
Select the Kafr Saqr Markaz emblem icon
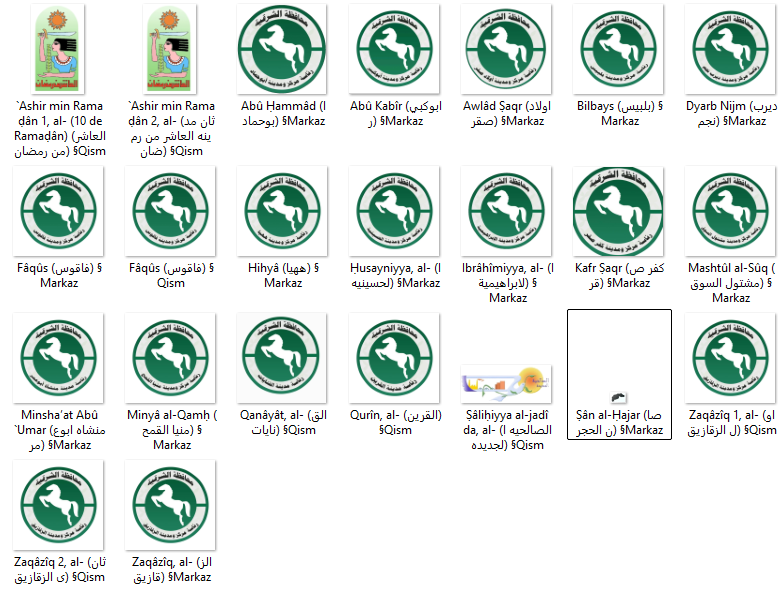pyautogui.click(x=618, y=211)
